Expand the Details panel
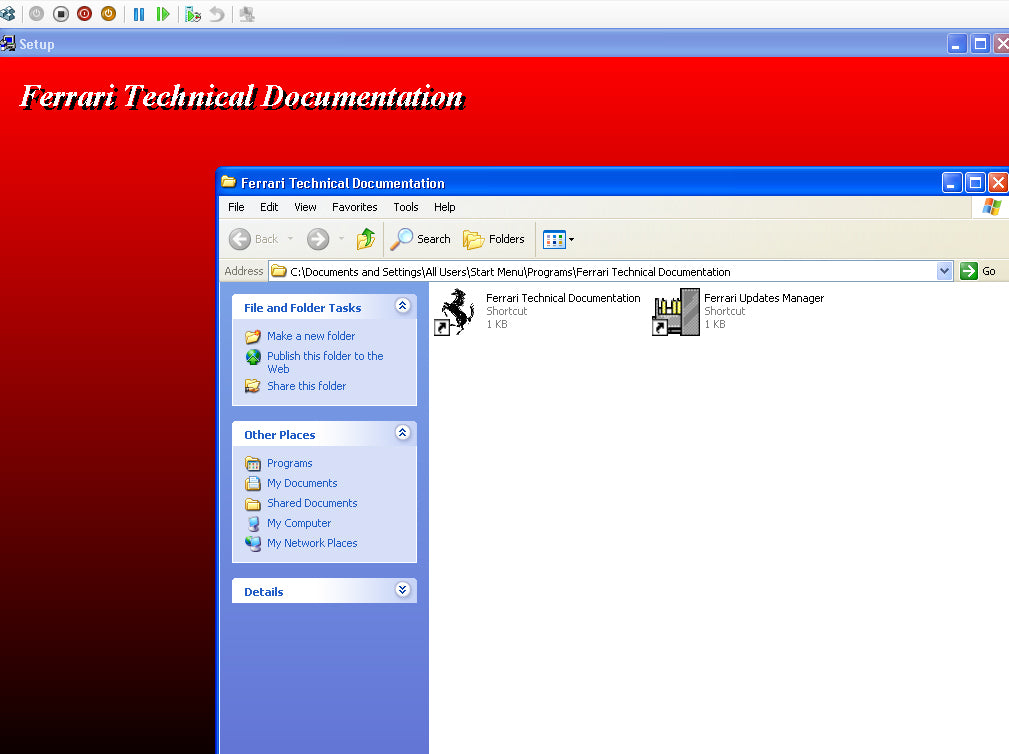This screenshot has width=1009, height=754. (x=402, y=590)
